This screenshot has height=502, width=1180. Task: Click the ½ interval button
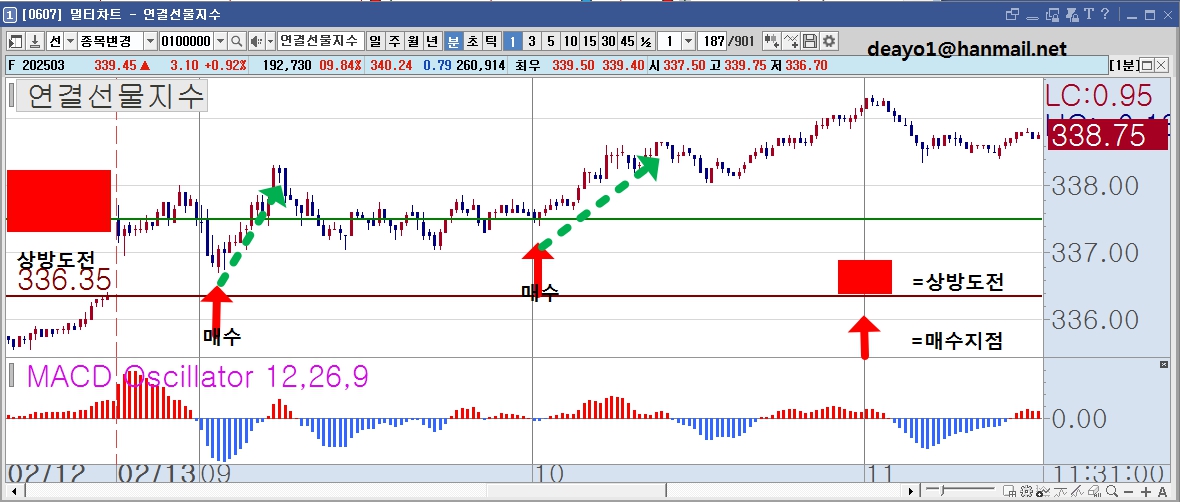point(646,41)
